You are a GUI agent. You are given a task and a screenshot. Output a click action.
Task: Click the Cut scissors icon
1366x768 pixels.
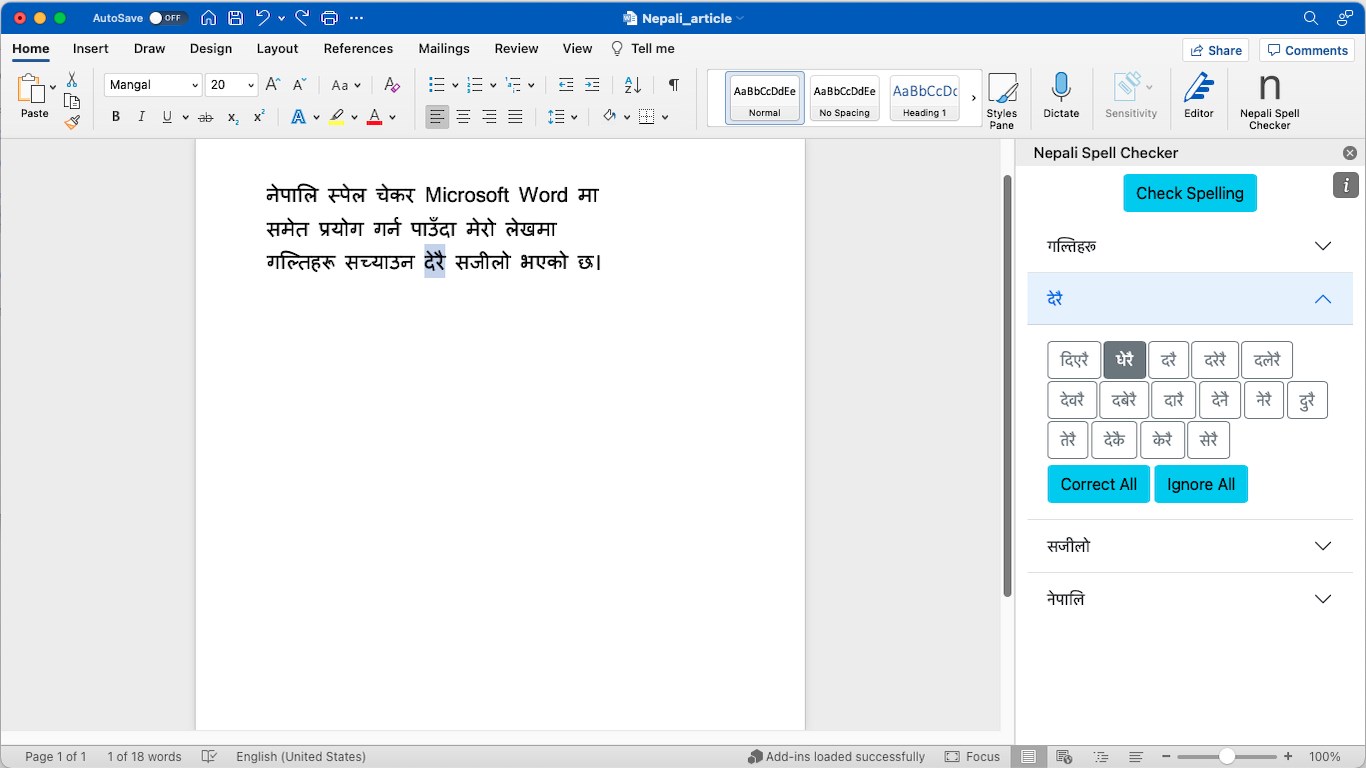72,80
